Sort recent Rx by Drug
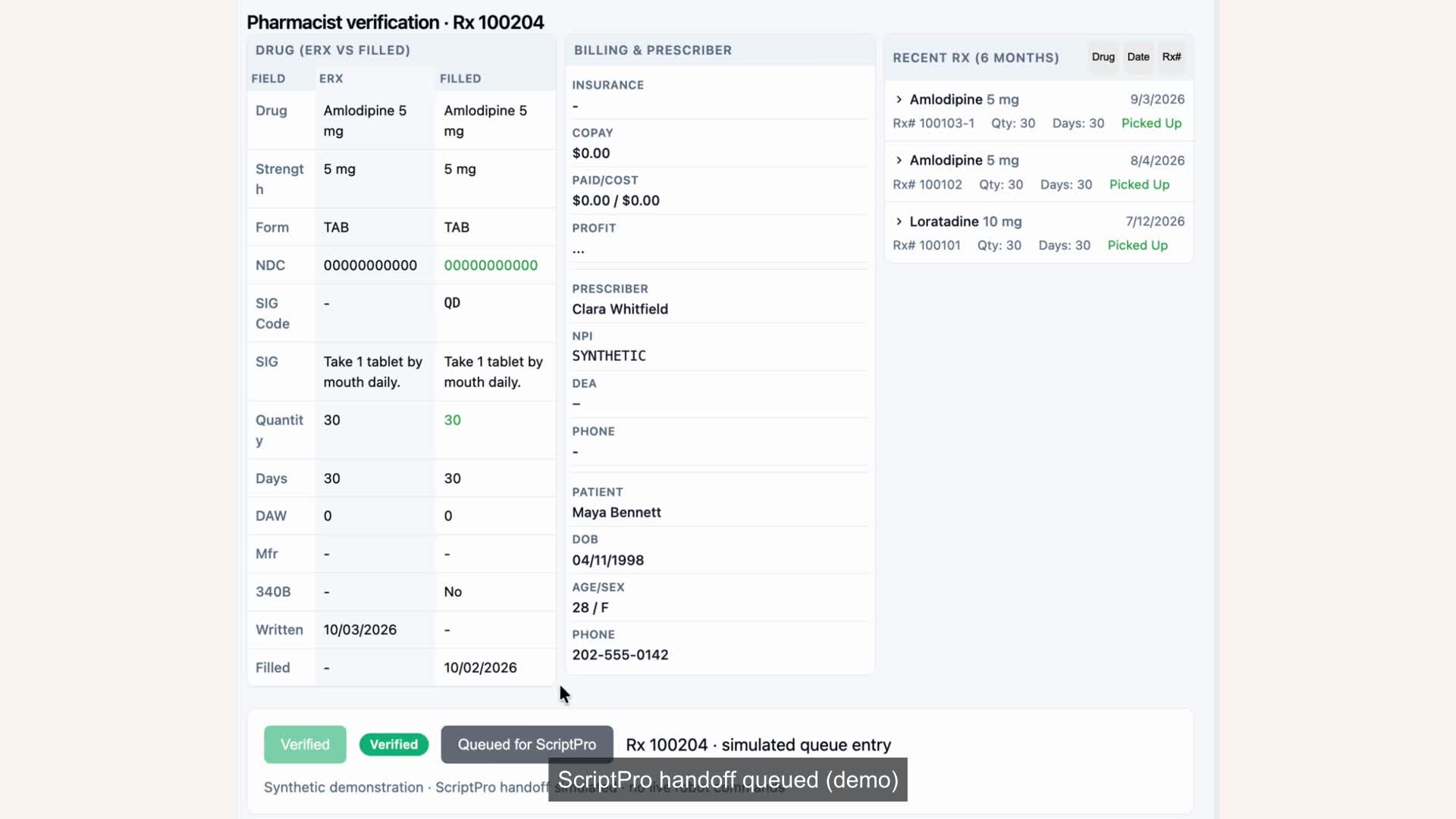This screenshot has height=819, width=1456. pyautogui.click(x=1103, y=57)
